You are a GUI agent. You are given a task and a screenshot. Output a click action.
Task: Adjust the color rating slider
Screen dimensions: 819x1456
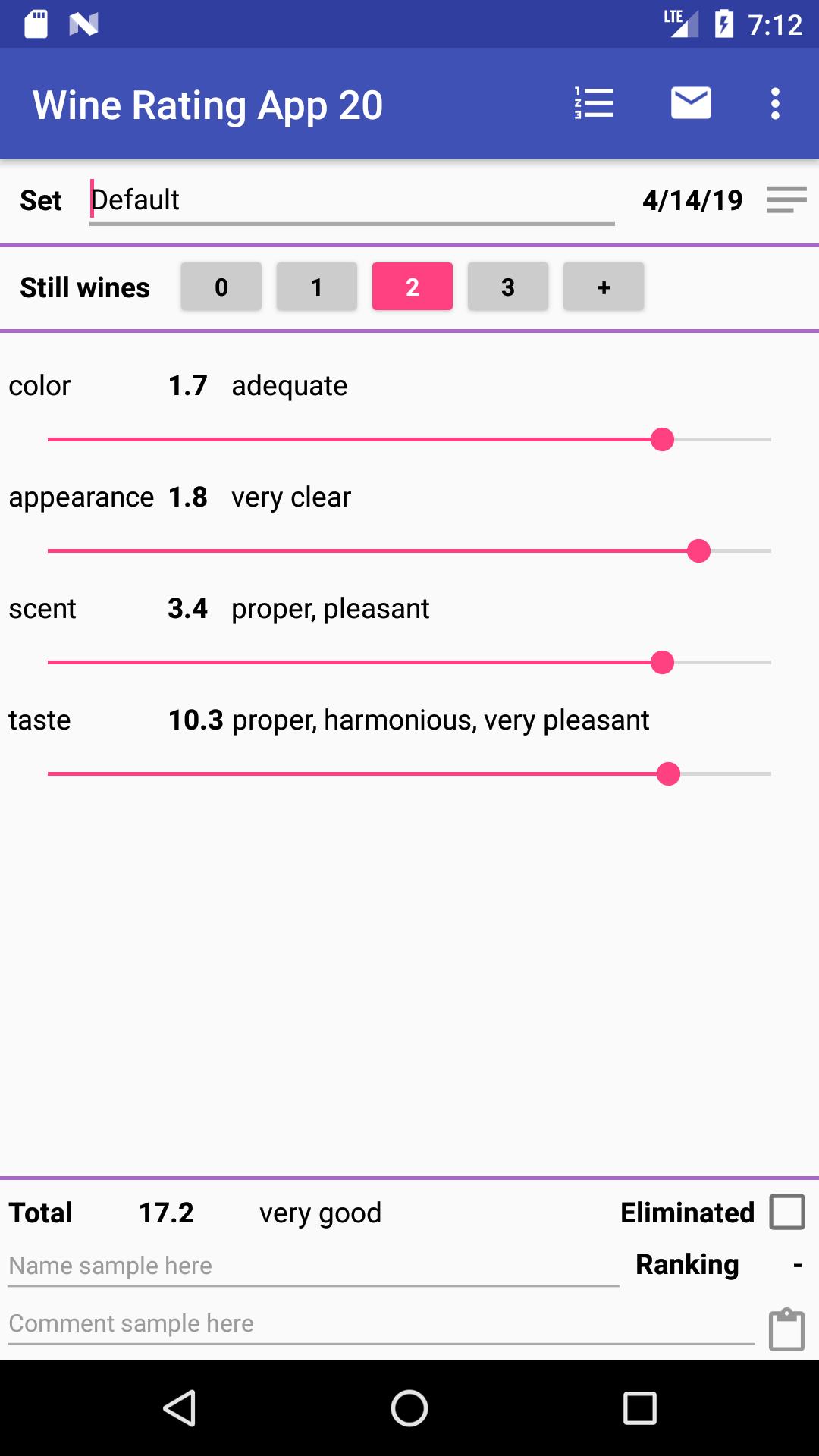[x=409, y=440]
